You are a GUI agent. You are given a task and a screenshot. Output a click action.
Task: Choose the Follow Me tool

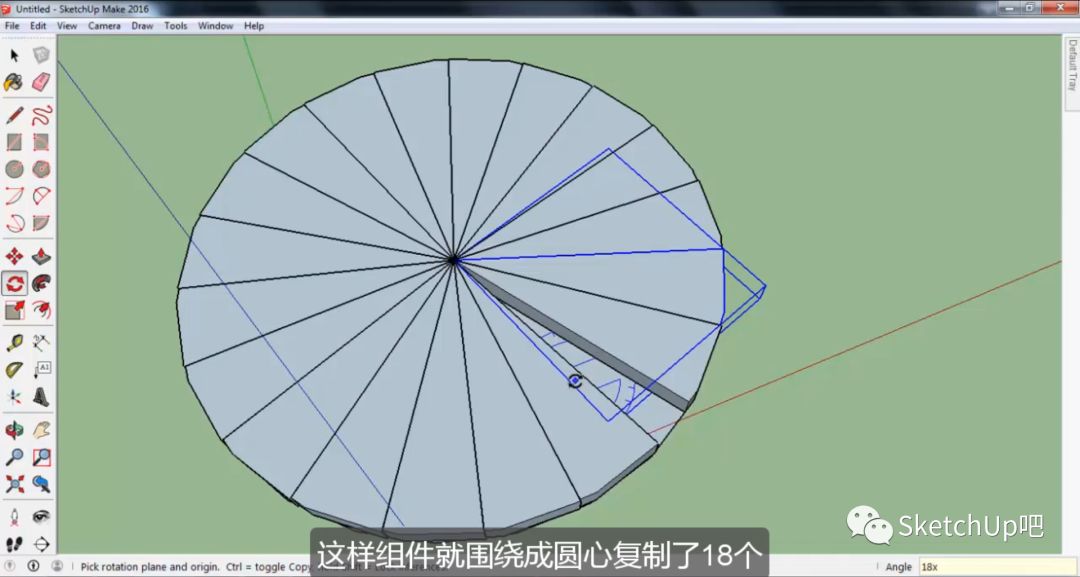pos(41,283)
